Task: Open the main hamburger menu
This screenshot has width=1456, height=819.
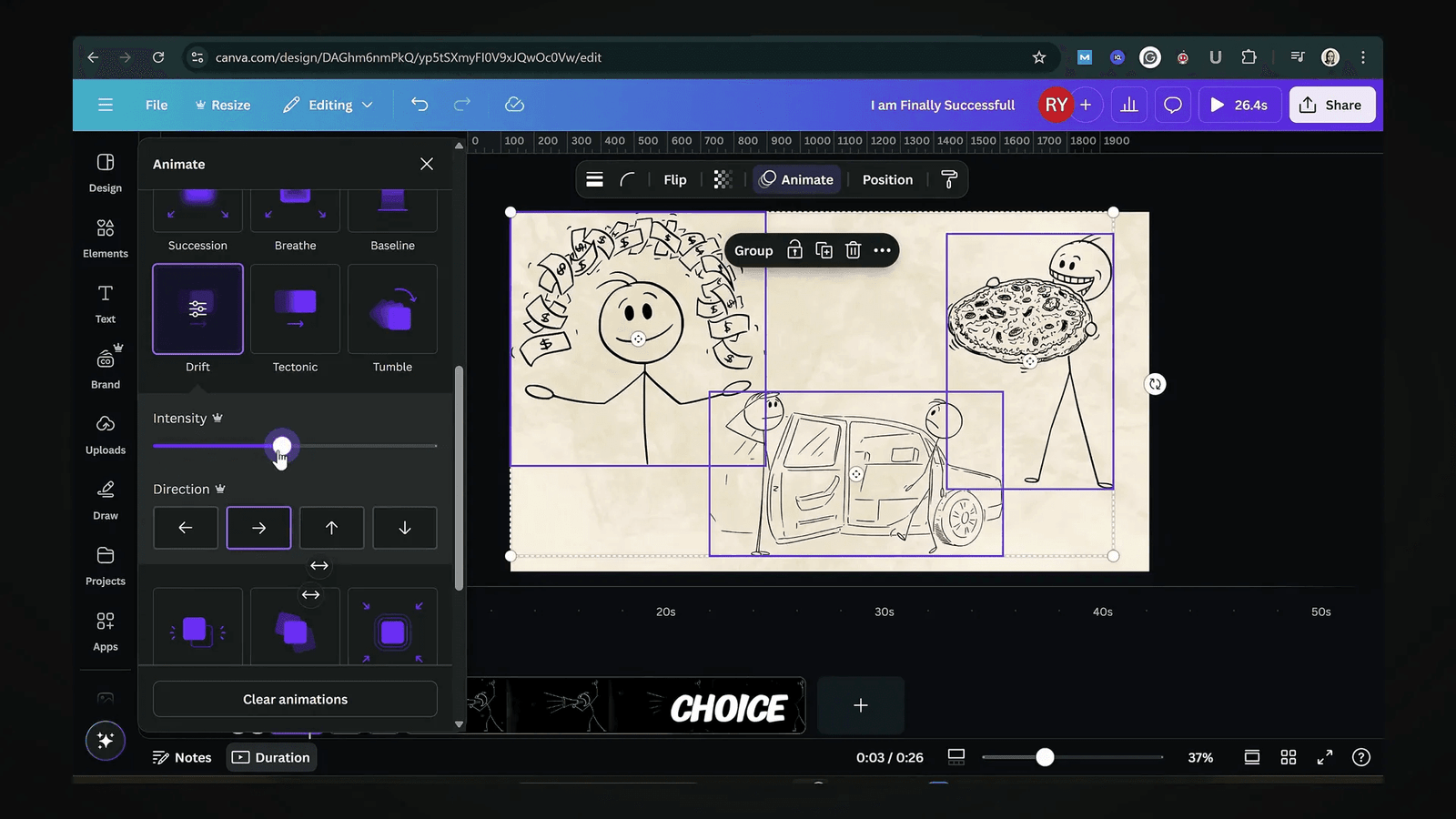Action: coord(105,105)
